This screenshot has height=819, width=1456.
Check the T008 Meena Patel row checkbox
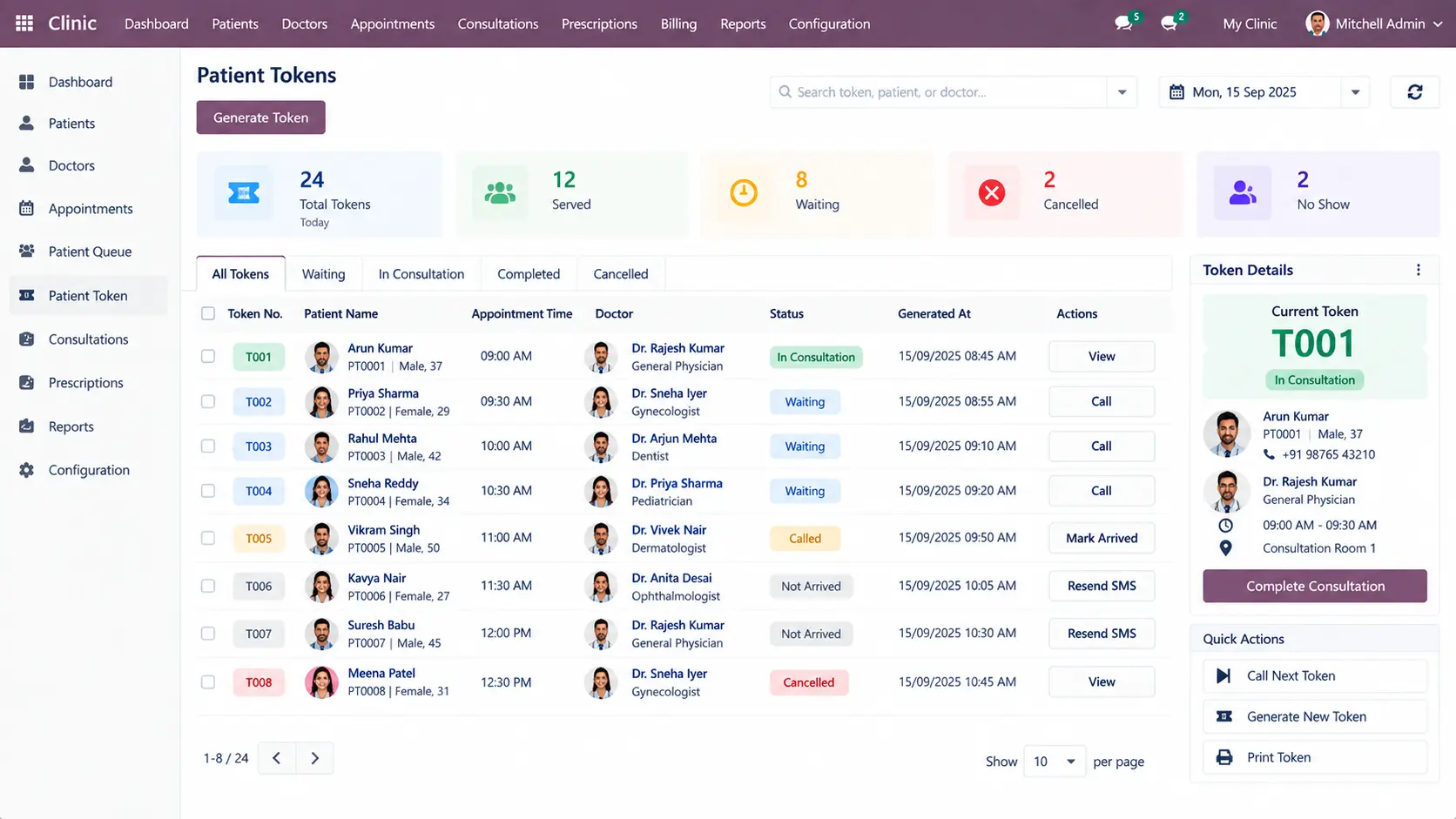coord(207,682)
